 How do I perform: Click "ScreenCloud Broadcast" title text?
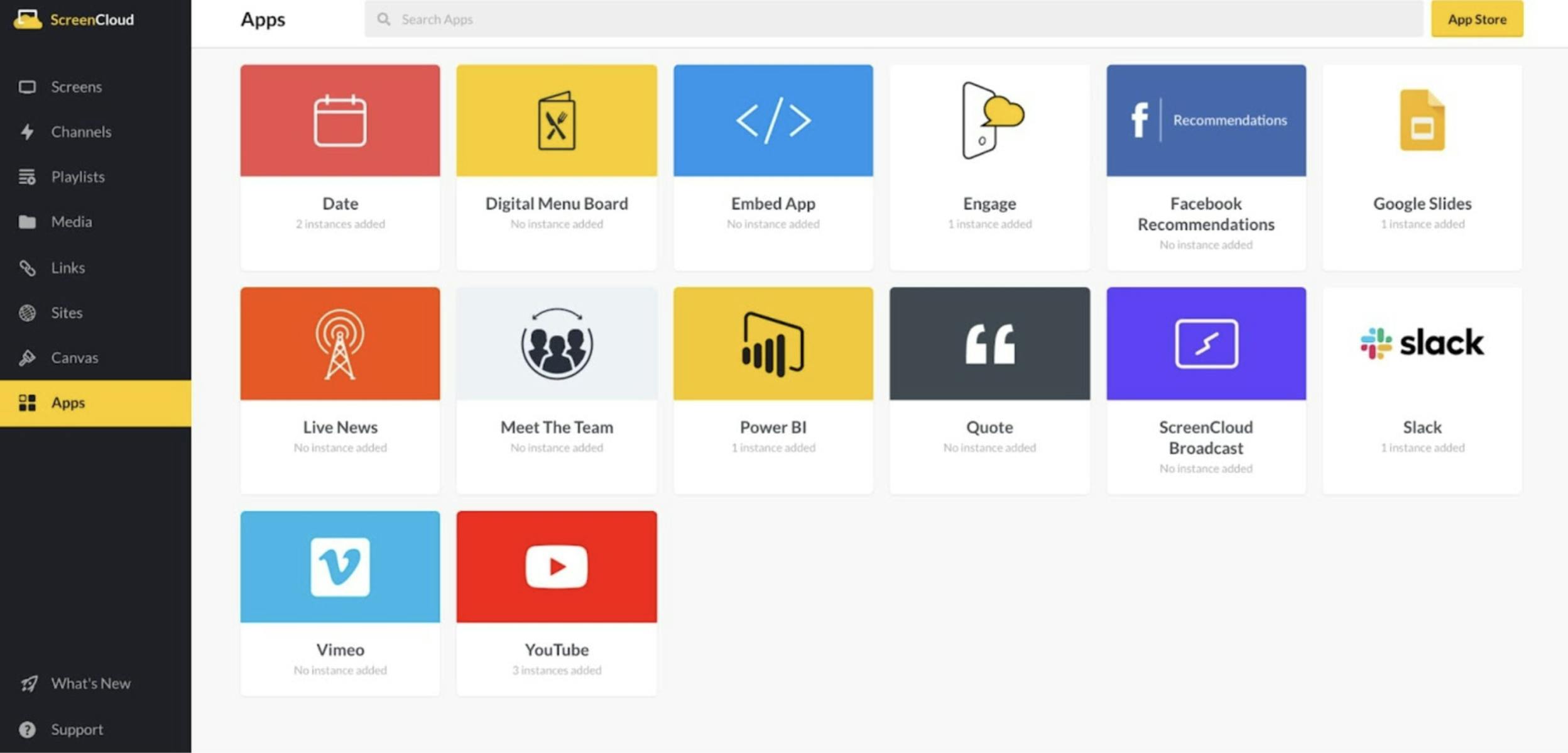1206,438
